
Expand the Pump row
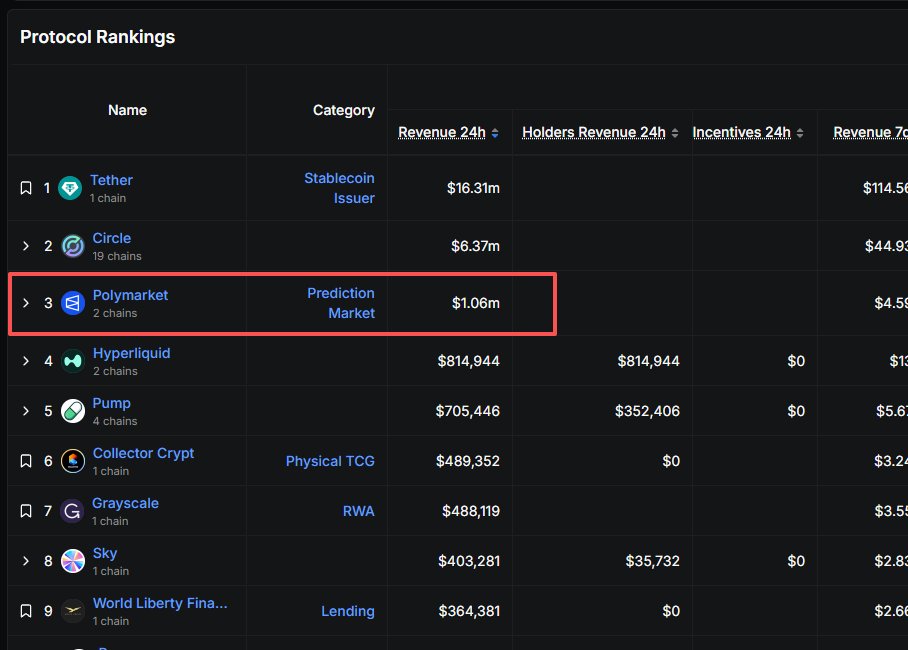[26, 411]
